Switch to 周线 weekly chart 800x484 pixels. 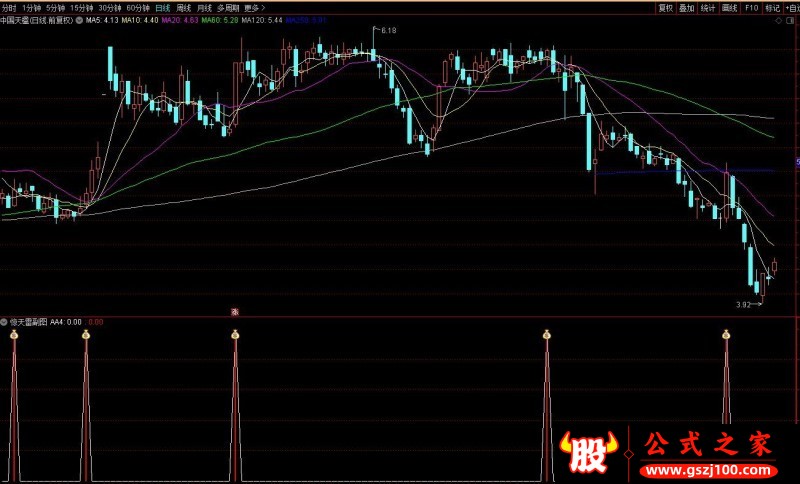point(183,8)
